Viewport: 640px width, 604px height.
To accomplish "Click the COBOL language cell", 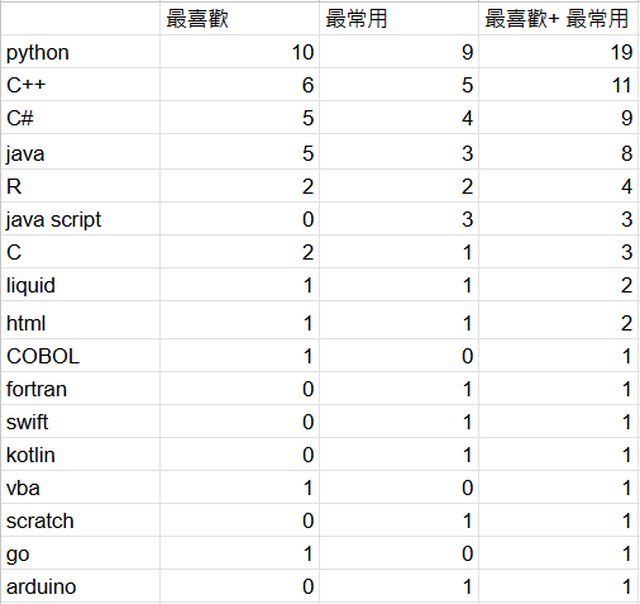I will [80, 356].
